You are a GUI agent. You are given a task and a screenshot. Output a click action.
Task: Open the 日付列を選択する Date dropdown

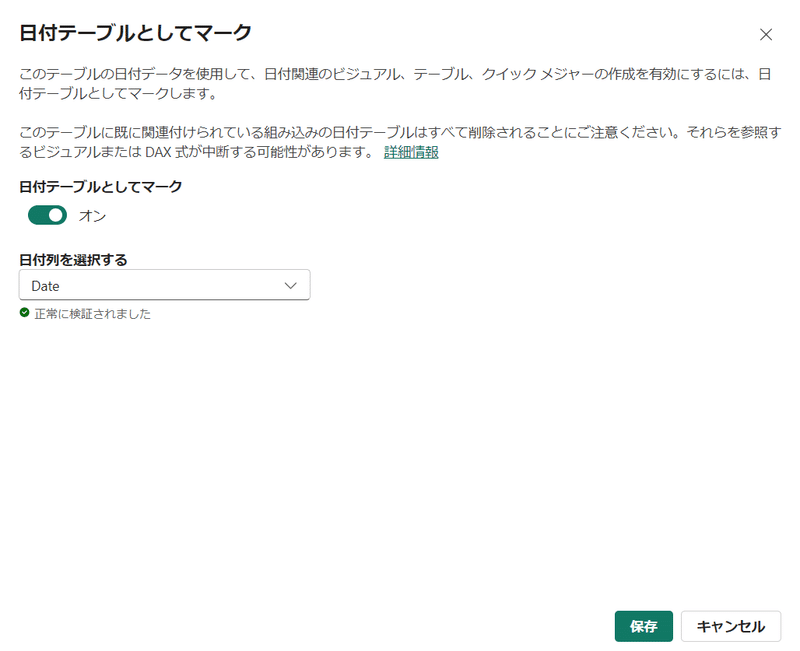164,285
